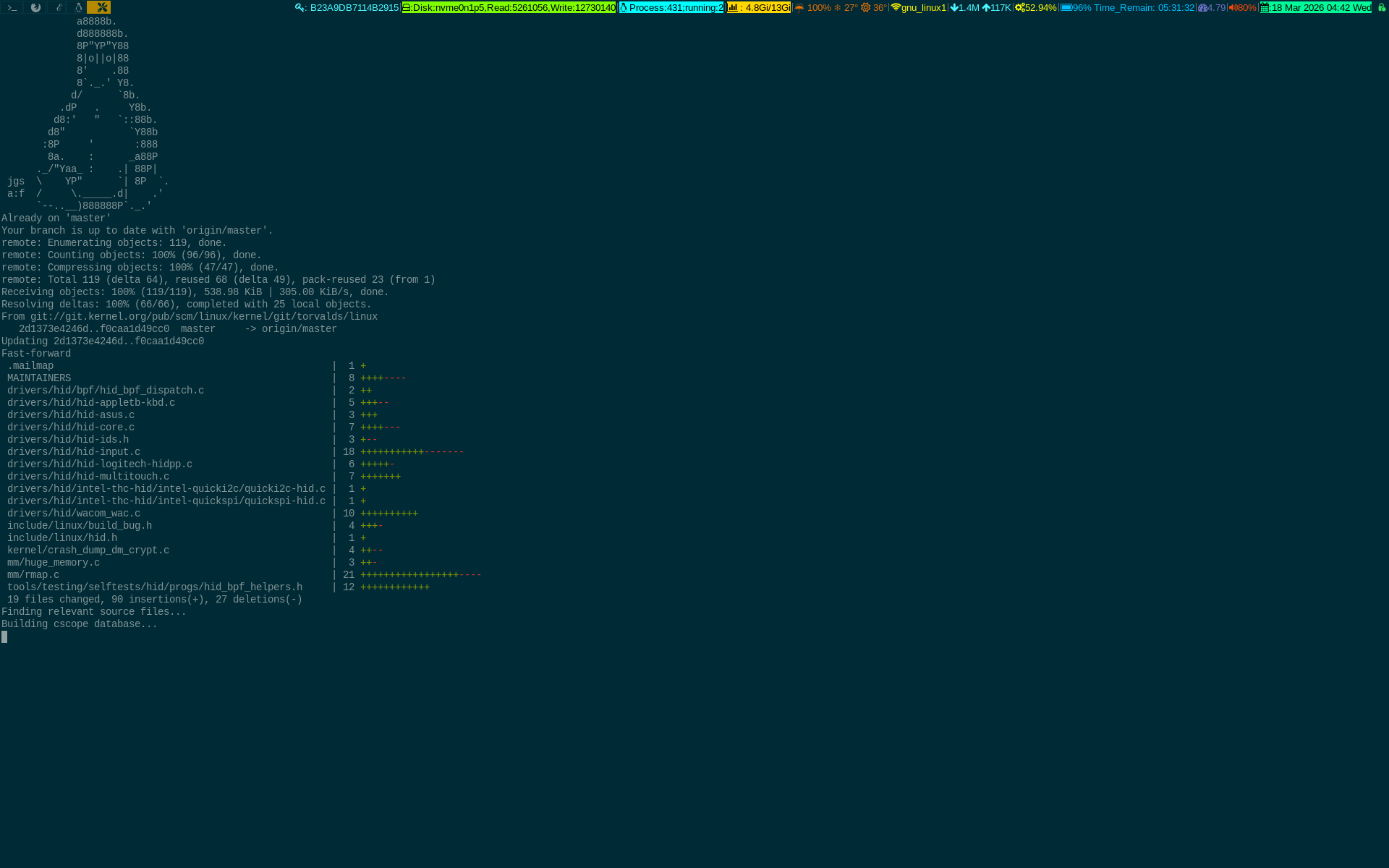The width and height of the screenshot is (1389, 868).
Task: Open the 18 Mar 2026 date clock
Action: [1315, 8]
